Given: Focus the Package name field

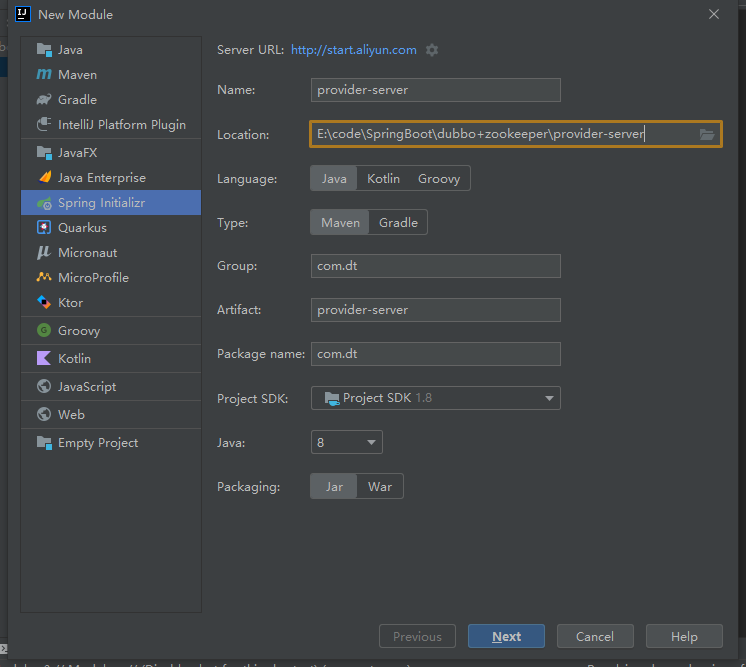Looking at the screenshot, I should click(435, 354).
